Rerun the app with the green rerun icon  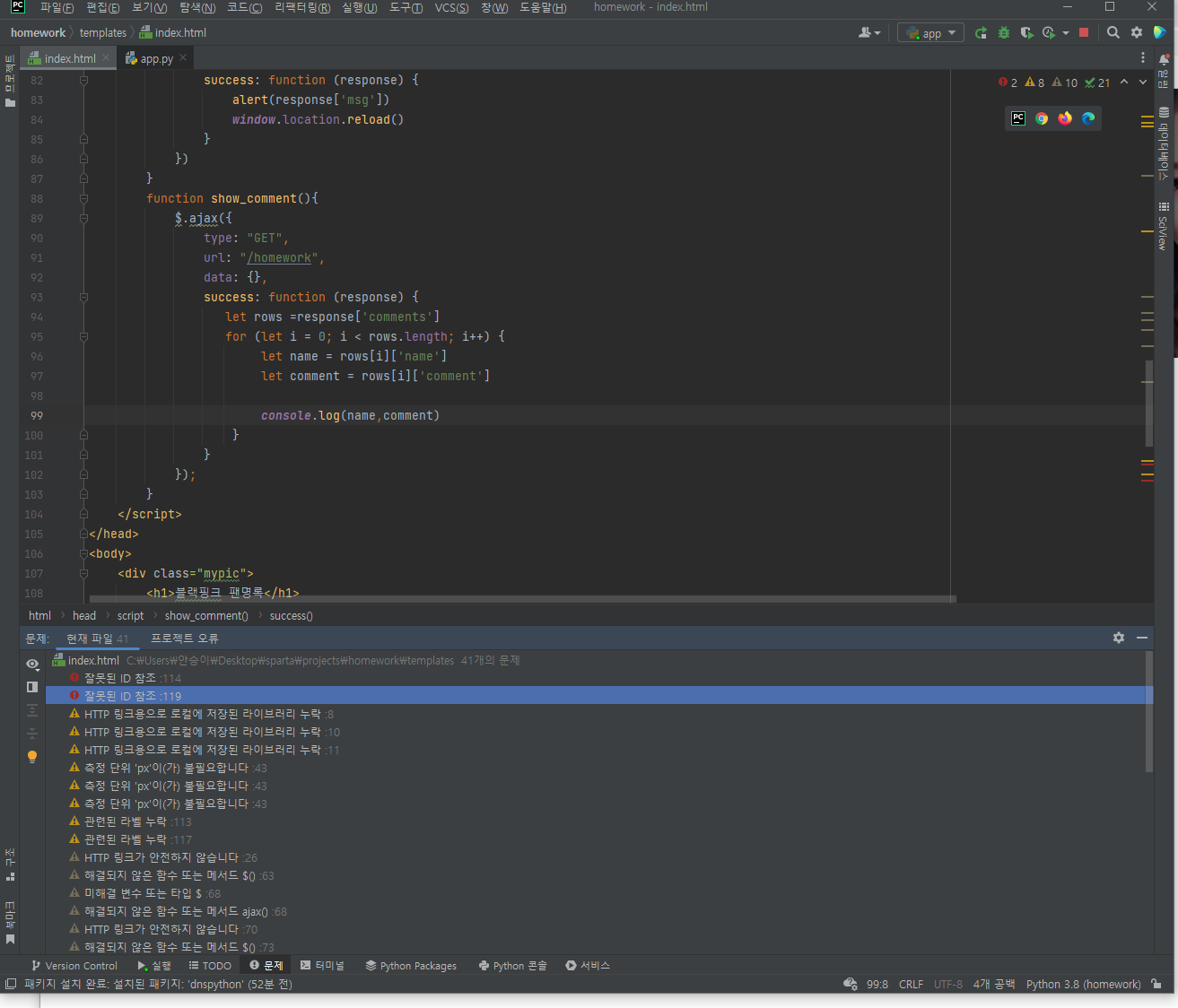coord(981,33)
